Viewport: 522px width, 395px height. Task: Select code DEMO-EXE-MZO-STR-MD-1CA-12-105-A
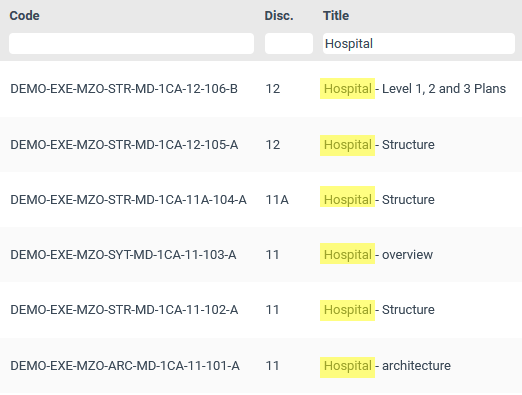pos(124,145)
